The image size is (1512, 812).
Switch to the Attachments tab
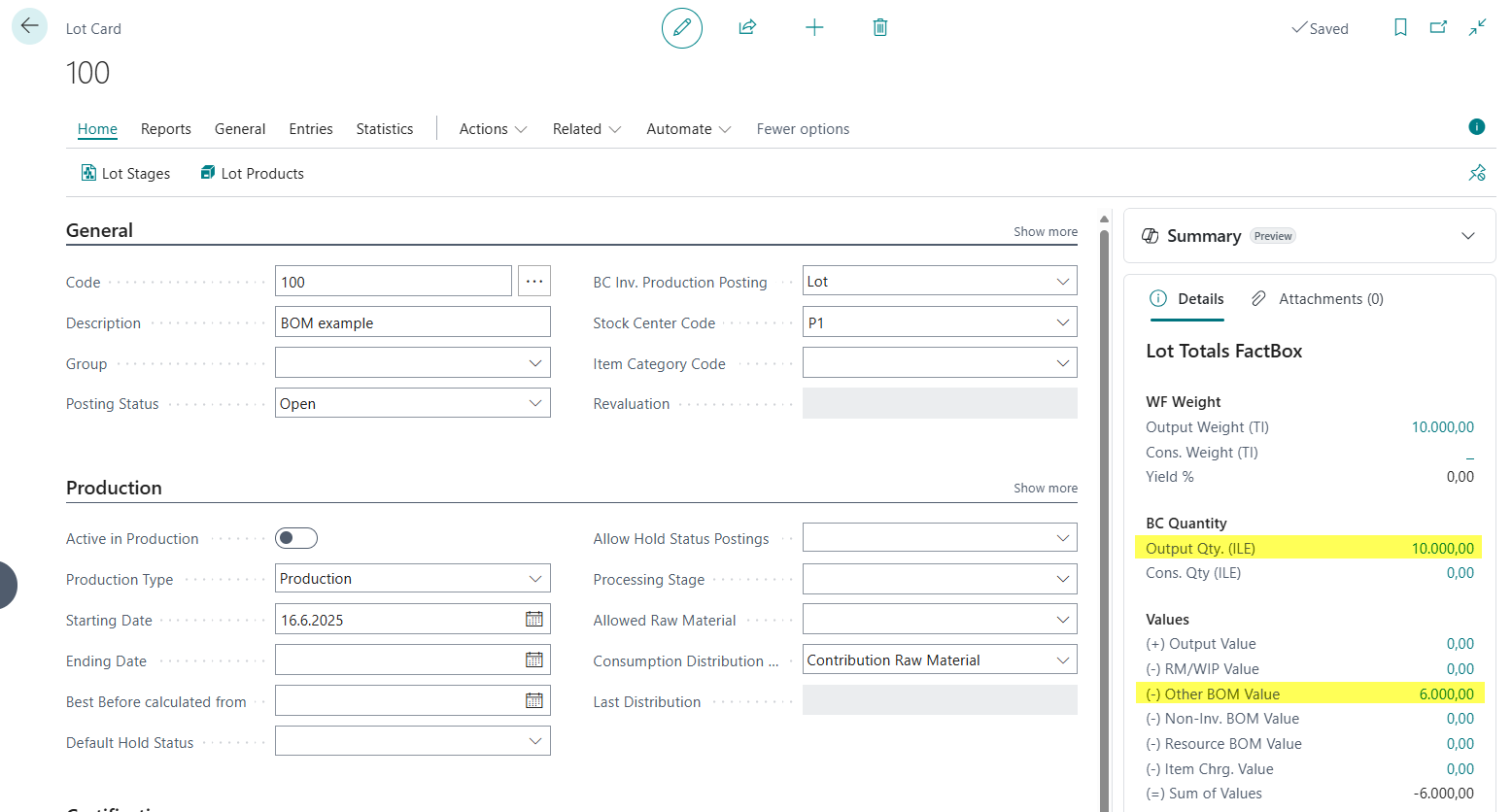pos(1318,299)
